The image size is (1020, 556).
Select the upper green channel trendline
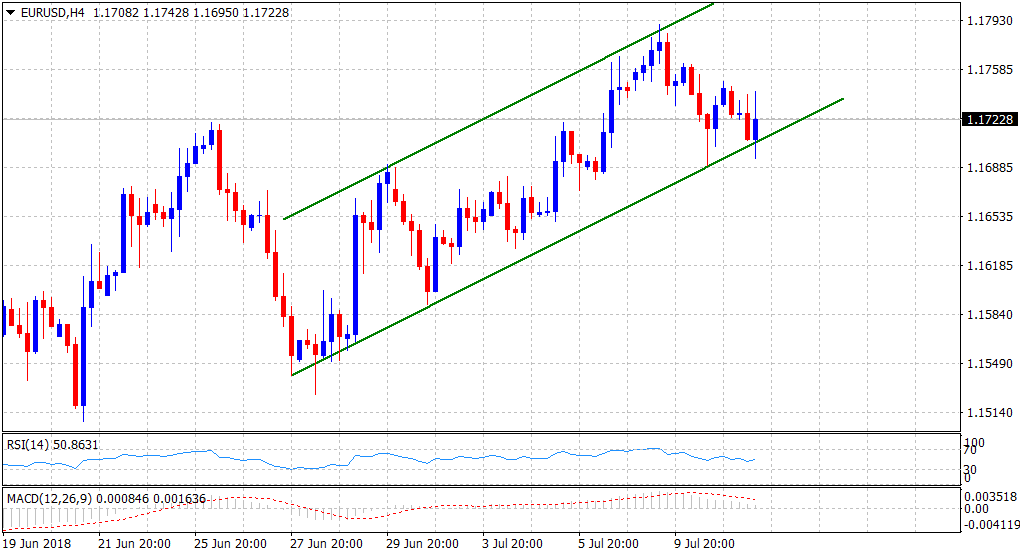pyautogui.click(x=500, y=112)
